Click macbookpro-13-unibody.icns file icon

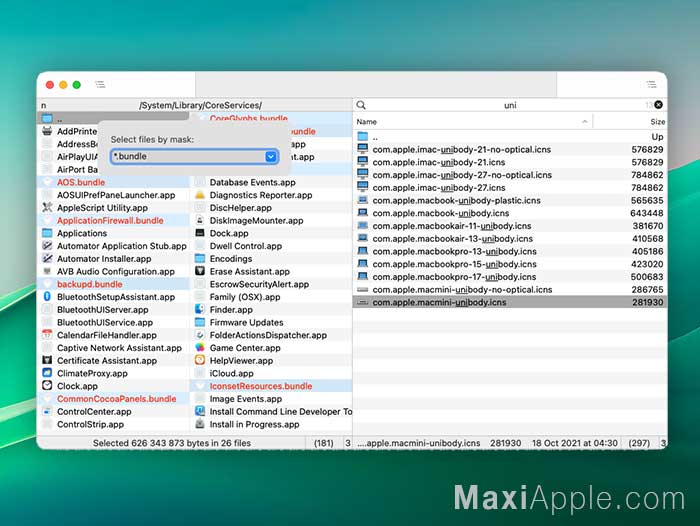(x=363, y=251)
